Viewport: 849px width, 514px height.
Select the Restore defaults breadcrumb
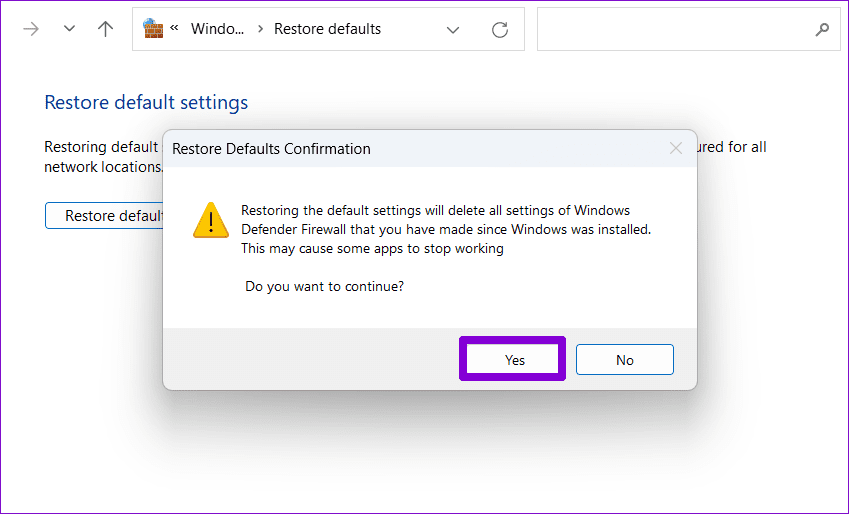point(327,29)
